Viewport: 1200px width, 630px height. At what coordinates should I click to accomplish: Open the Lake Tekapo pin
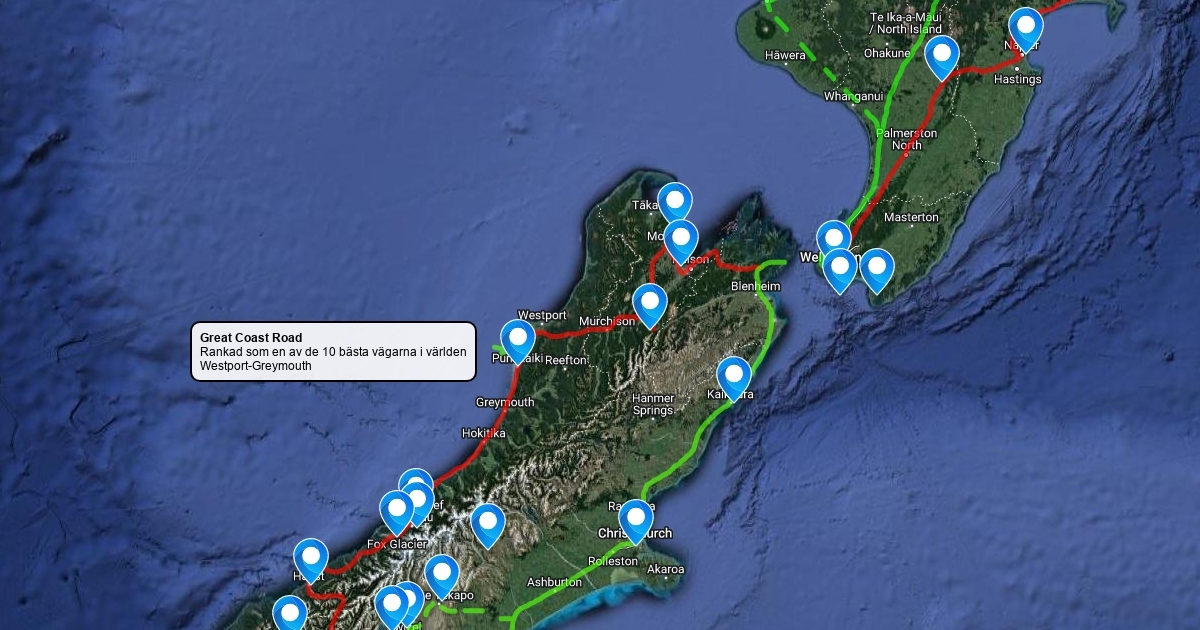(441, 575)
